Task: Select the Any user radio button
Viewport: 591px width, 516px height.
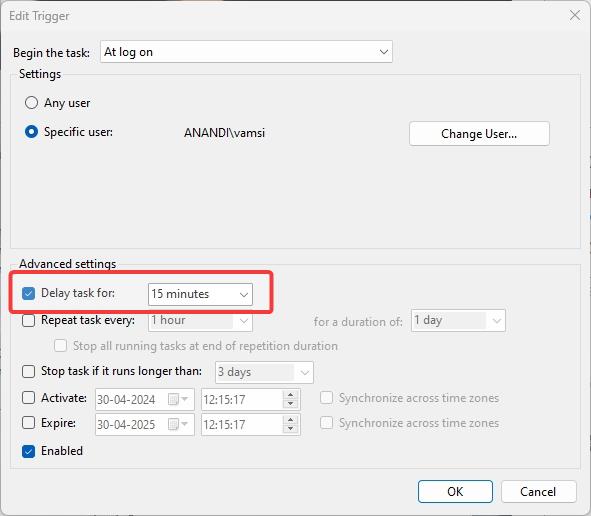Action: click(x=31, y=103)
